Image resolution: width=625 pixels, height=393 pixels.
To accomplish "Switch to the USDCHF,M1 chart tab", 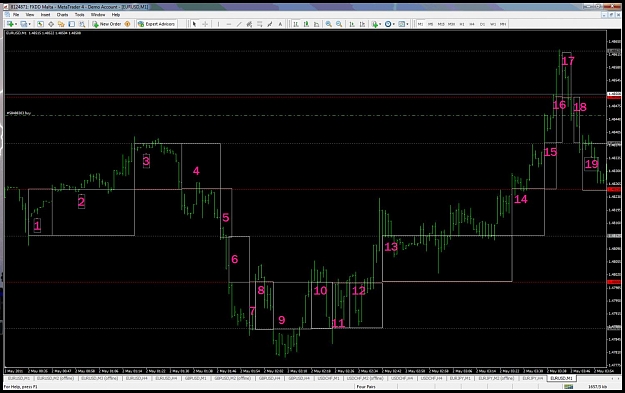I will pos(328,378).
